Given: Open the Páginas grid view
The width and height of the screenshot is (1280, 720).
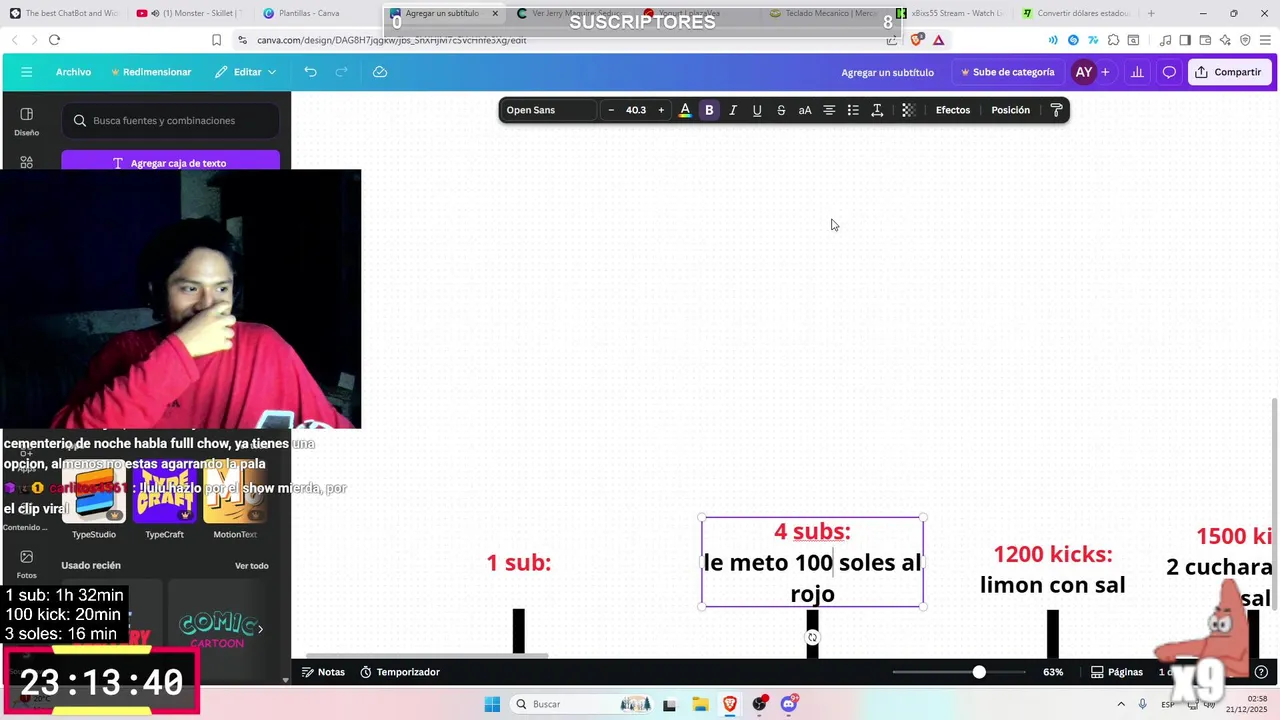Looking at the screenshot, I should (1117, 672).
